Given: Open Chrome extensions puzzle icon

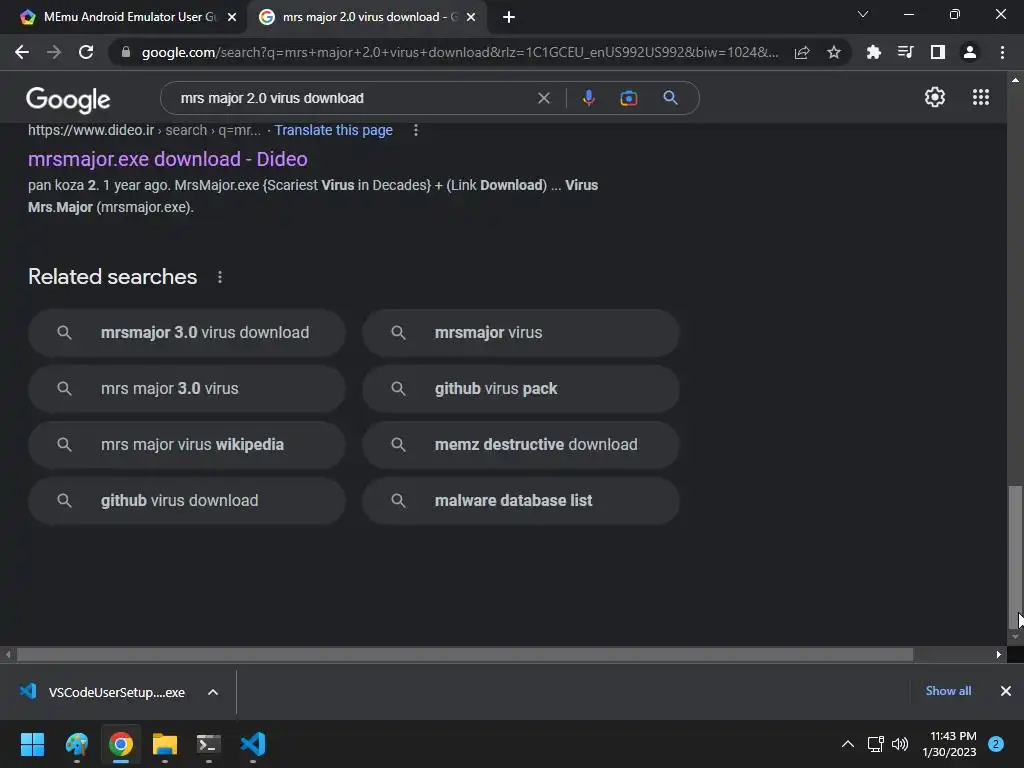Looking at the screenshot, I should (x=873, y=52).
